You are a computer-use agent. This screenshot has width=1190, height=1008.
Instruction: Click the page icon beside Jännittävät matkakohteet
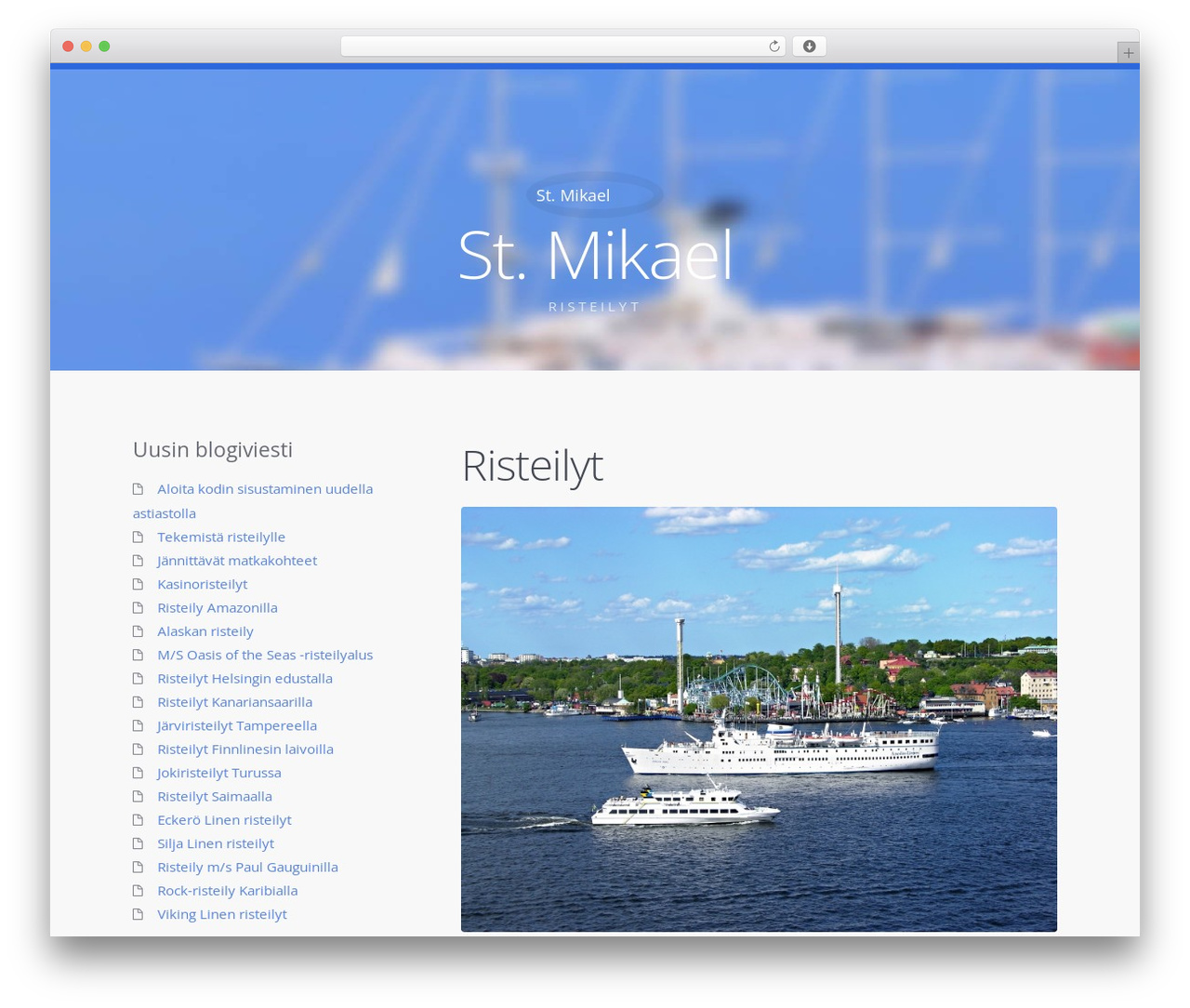[138, 561]
